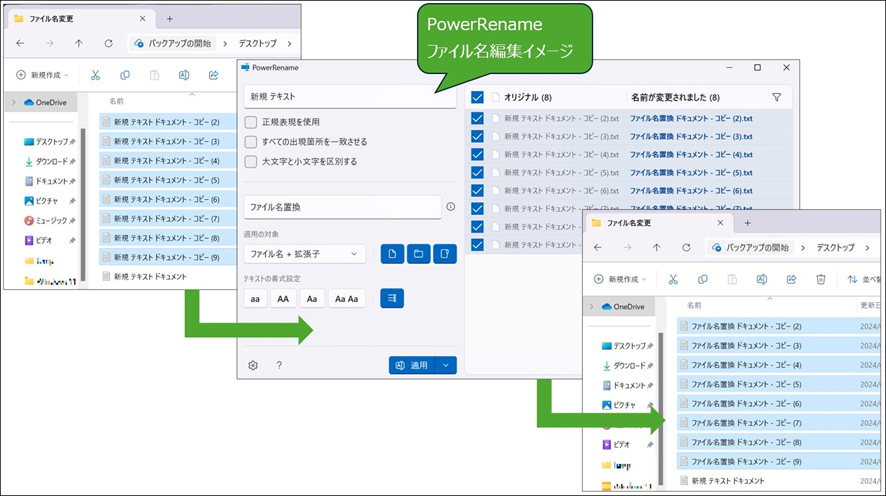Select ファイル名置換 ドキュメント - コピー (7) file
Screen dimensions: 886x496
click(x=779, y=423)
